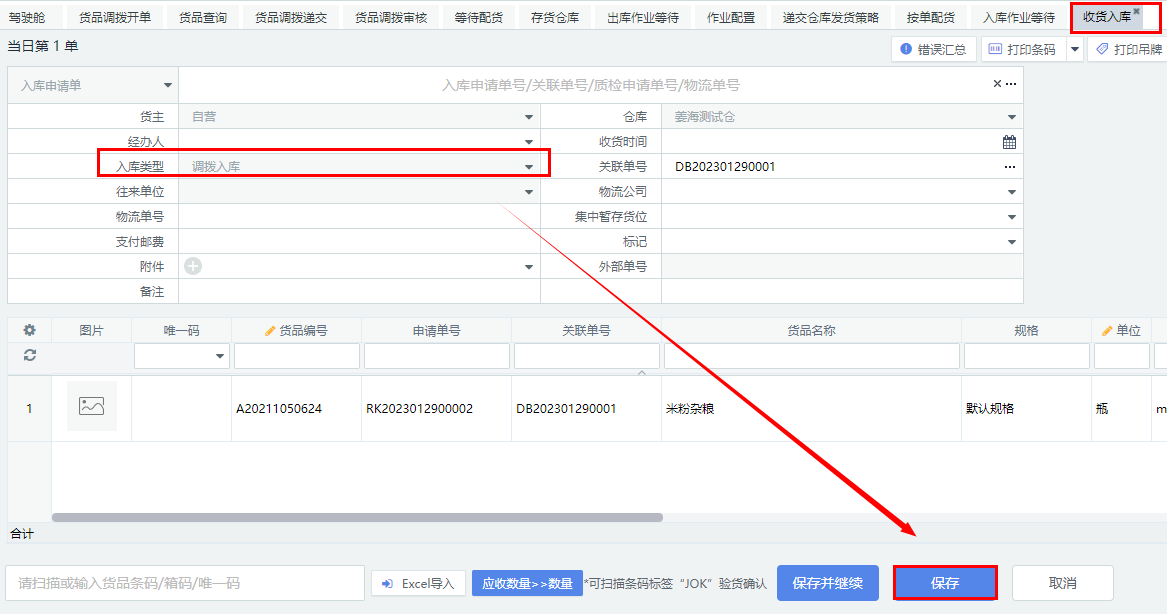Click the 打印条码 button
Image resolution: width=1167 pixels, height=614 pixels.
tap(1022, 49)
